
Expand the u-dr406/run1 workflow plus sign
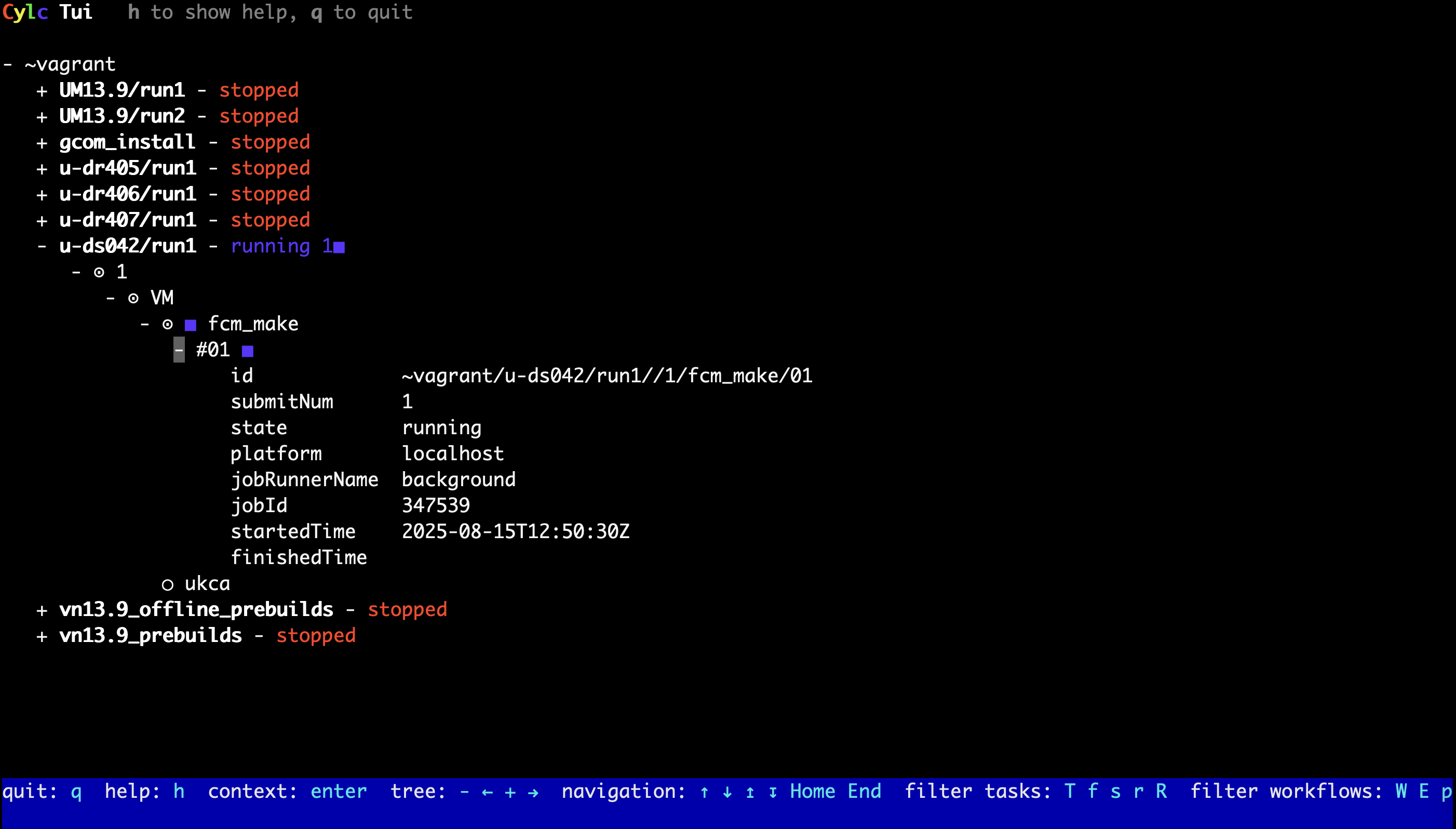coord(42,195)
